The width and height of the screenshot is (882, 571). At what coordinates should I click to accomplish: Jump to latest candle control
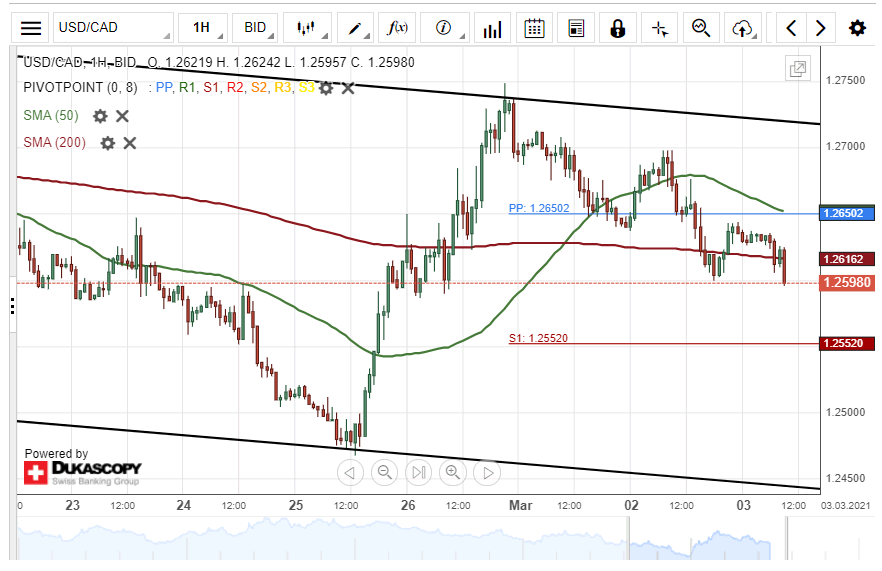tap(418, 473)
